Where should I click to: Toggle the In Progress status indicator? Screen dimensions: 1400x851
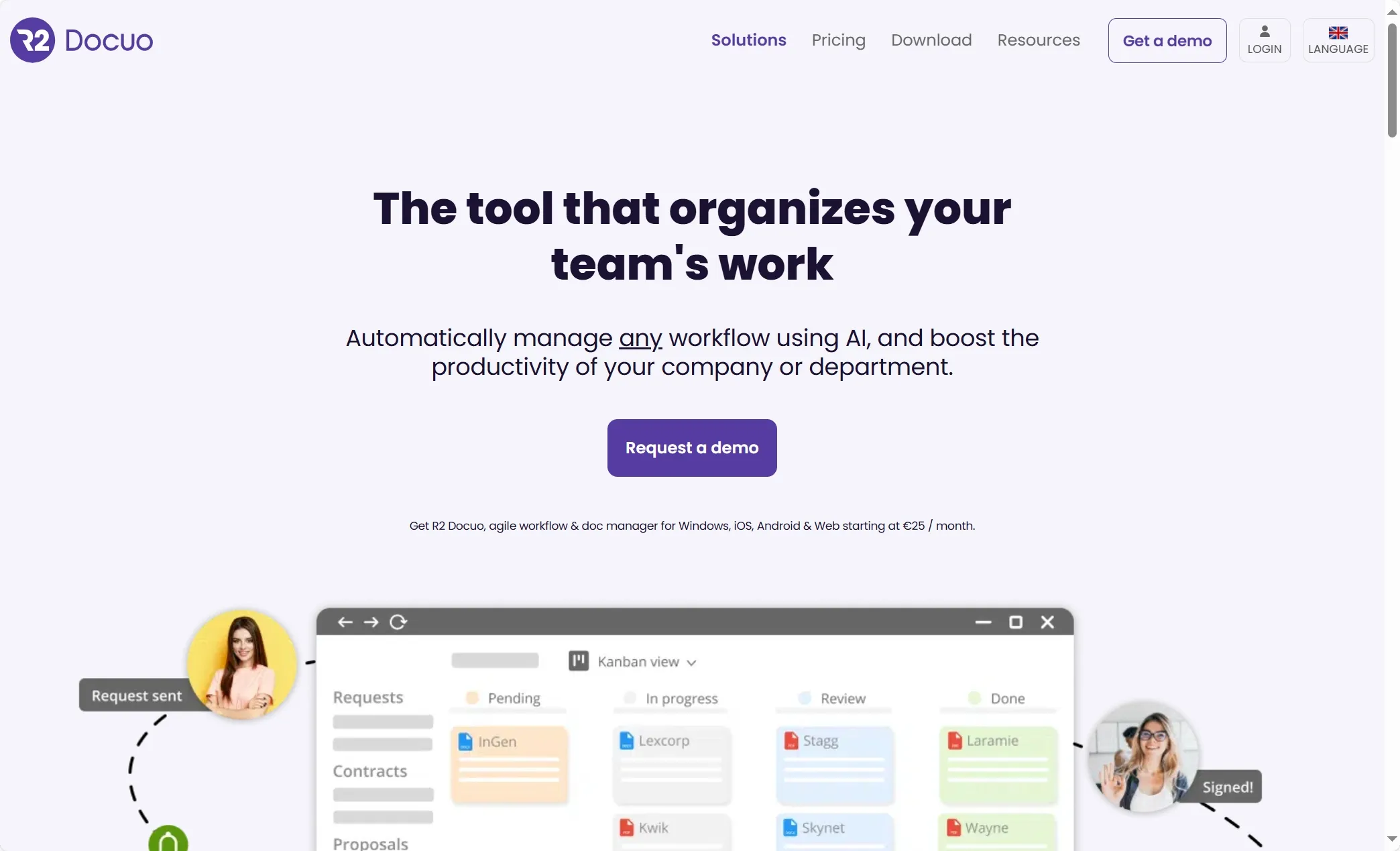[x=630, y=697]
